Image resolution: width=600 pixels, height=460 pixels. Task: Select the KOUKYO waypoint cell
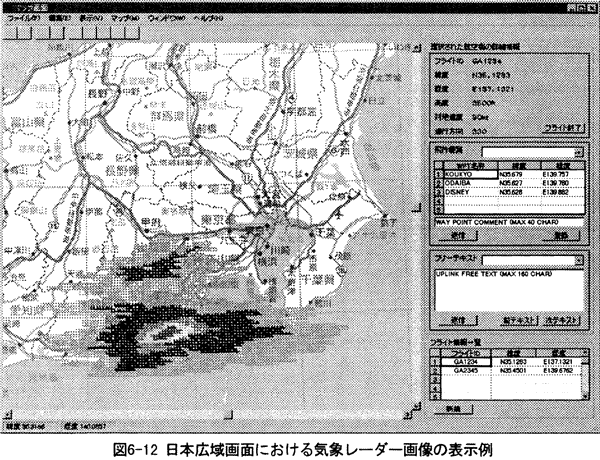470,174
